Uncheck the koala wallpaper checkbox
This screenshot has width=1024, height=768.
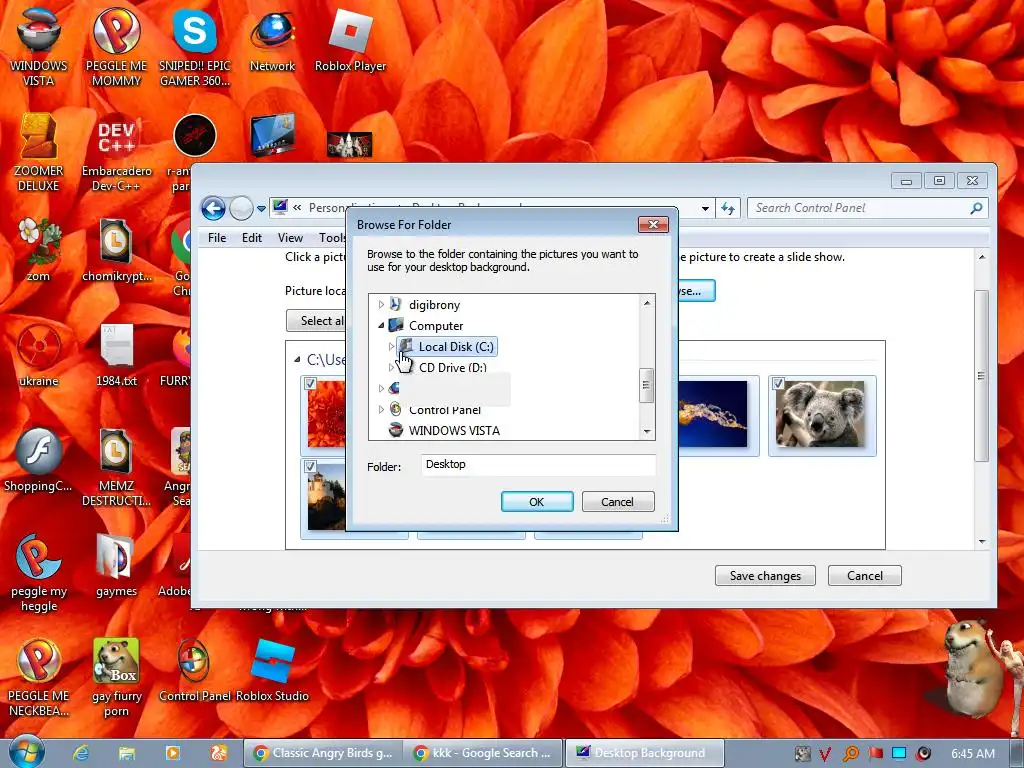point(778,383)
